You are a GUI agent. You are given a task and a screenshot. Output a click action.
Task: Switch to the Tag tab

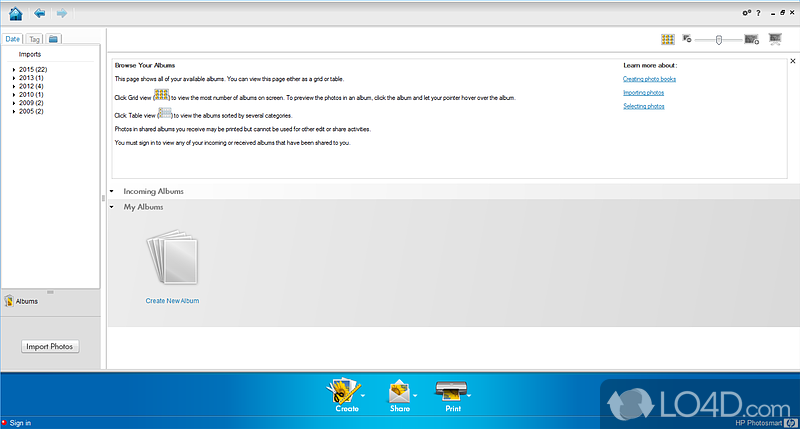tap(34, 39)
